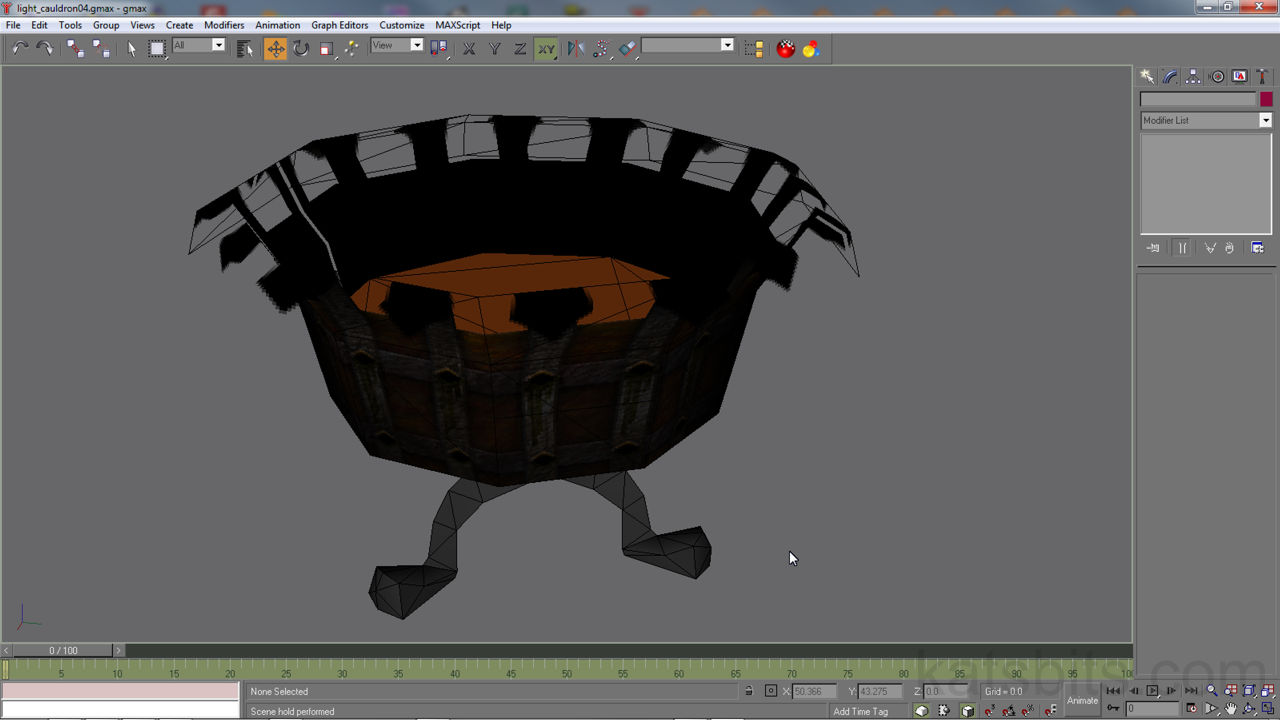Open the Utilities hammer panel
The width and height of the screenshot is (1280, 720).
click(1261, 77)
